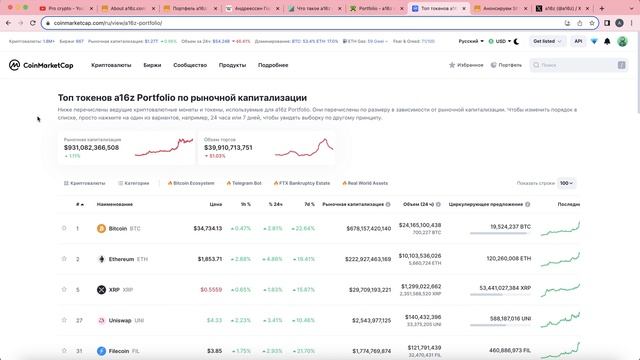Image resolution: width=640 pixels, height=360 pixels.
Task: Open the Русский language dropdown
Action: tap(471, 41)
